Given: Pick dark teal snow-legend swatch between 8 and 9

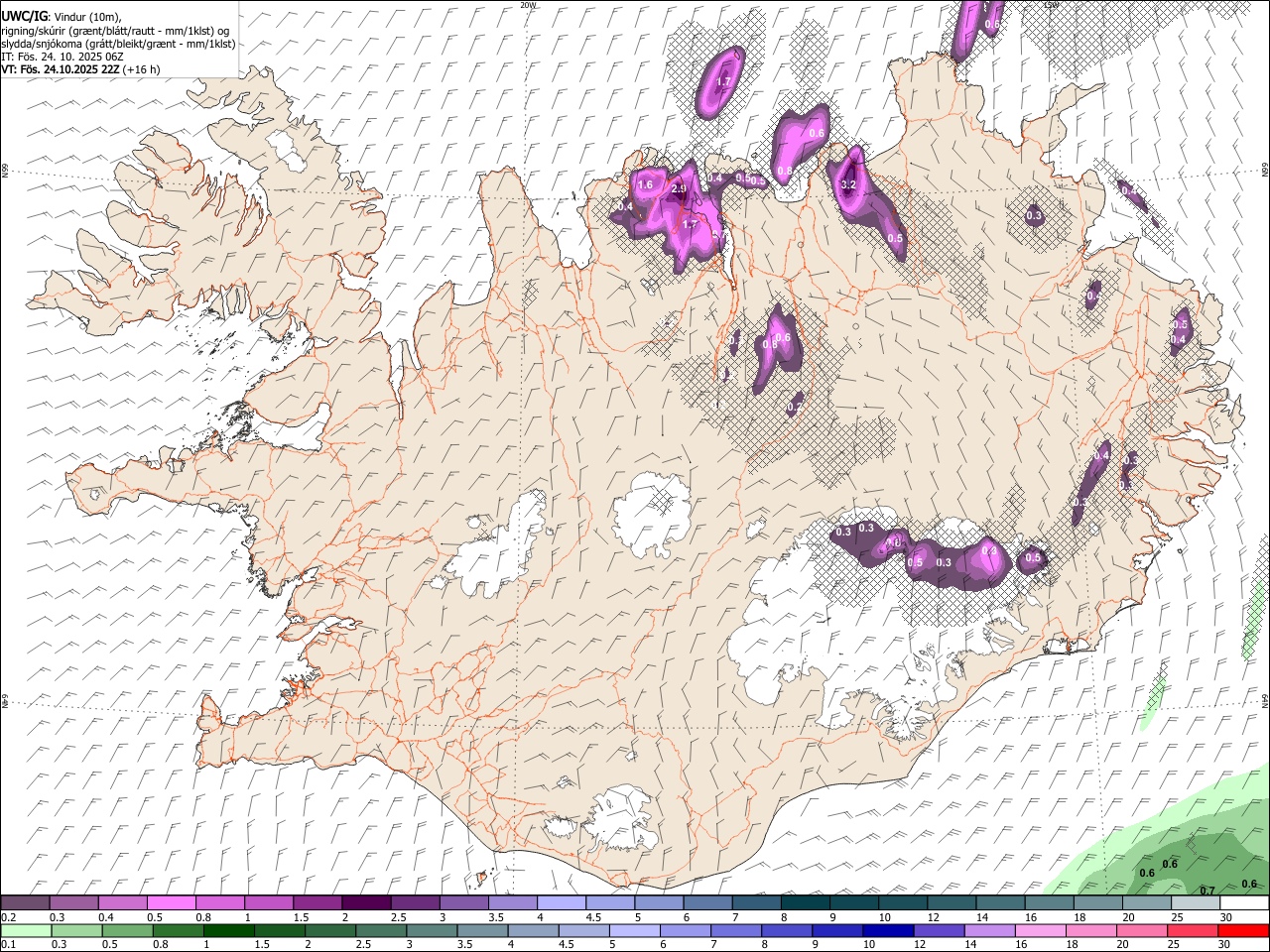Looking at the screenshot, I should click(805, 903).
